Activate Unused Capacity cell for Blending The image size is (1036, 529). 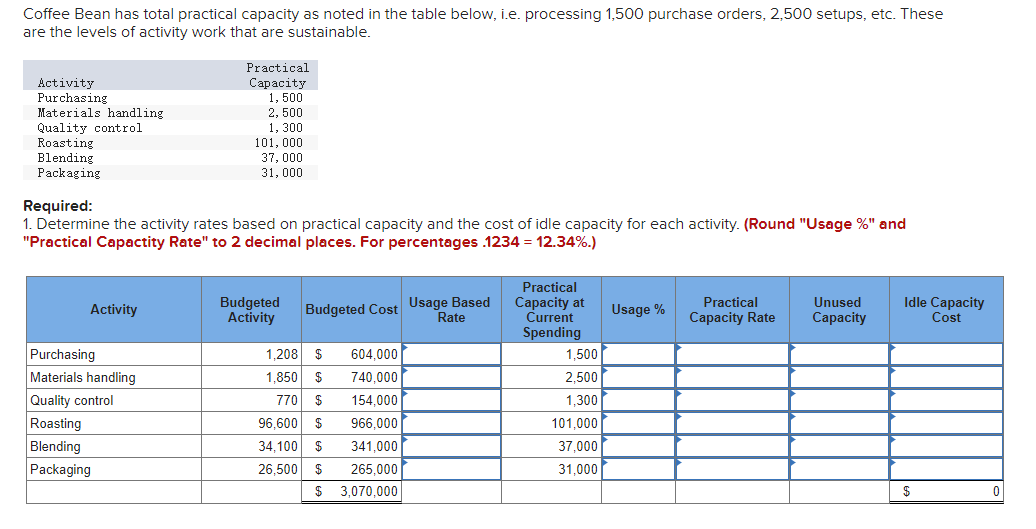(839, 446)
